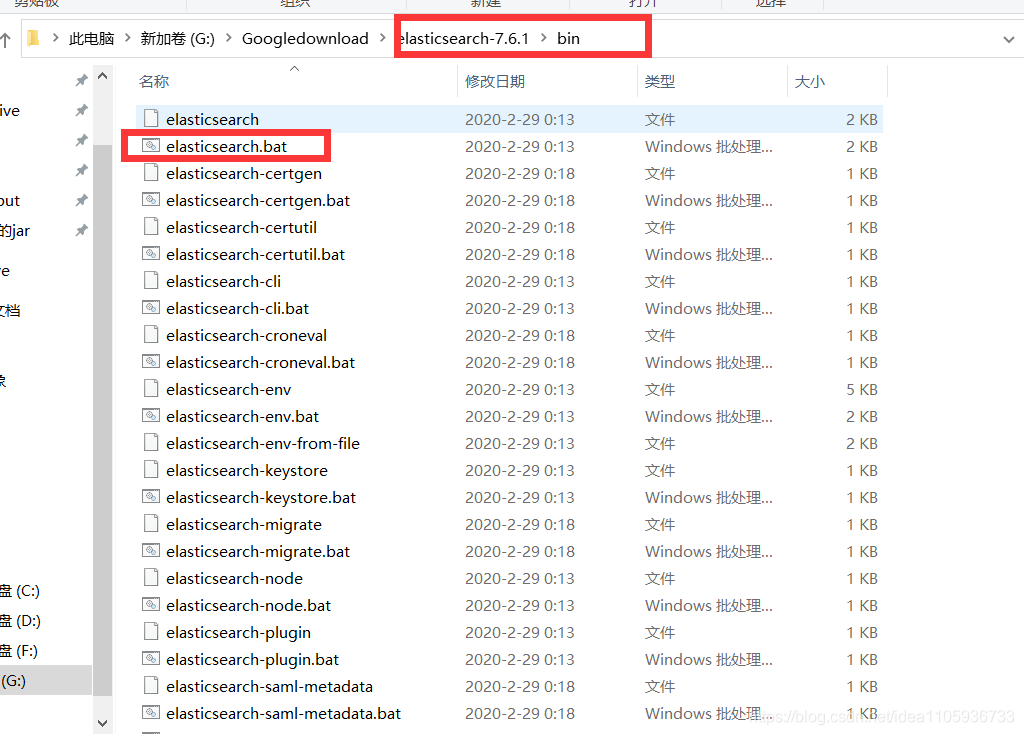The width and height of the screenshot is (1024, 735).
Task: Expand chevron before 此电脑 in path
Action: click(56, 39)
